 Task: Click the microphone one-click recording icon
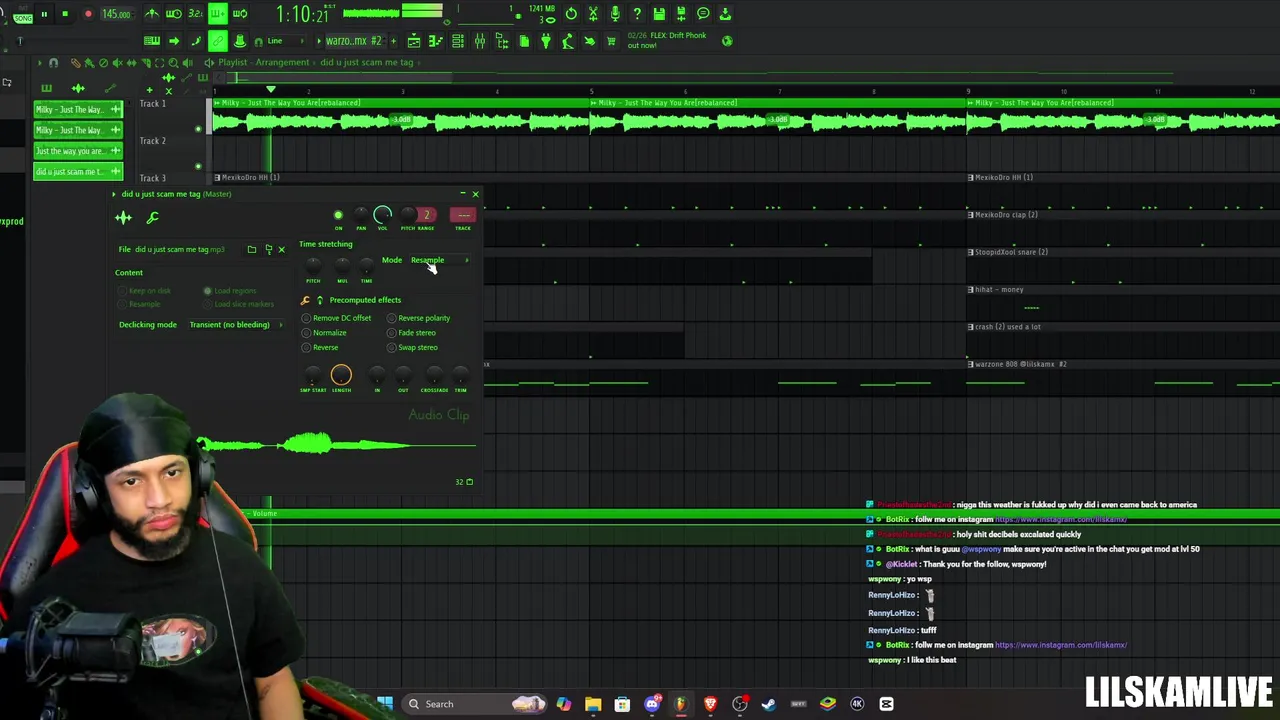pos(615,14)
